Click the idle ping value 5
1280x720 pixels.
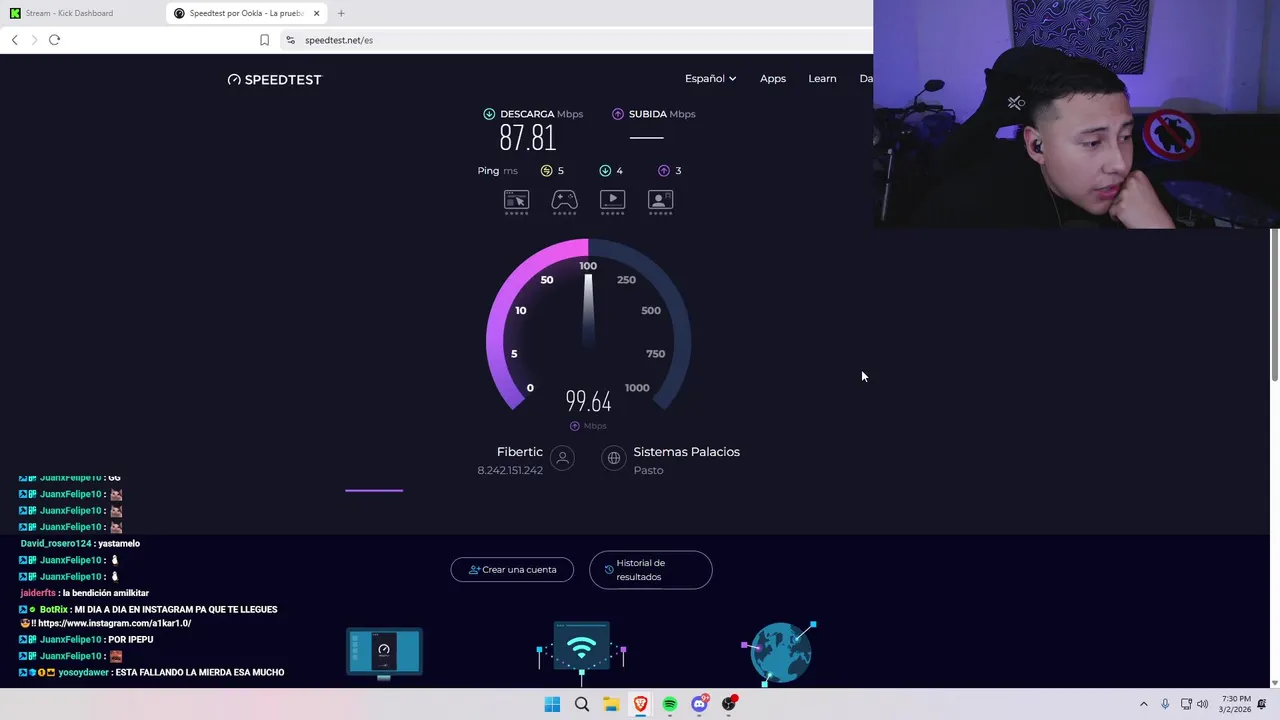pos(560,171)
